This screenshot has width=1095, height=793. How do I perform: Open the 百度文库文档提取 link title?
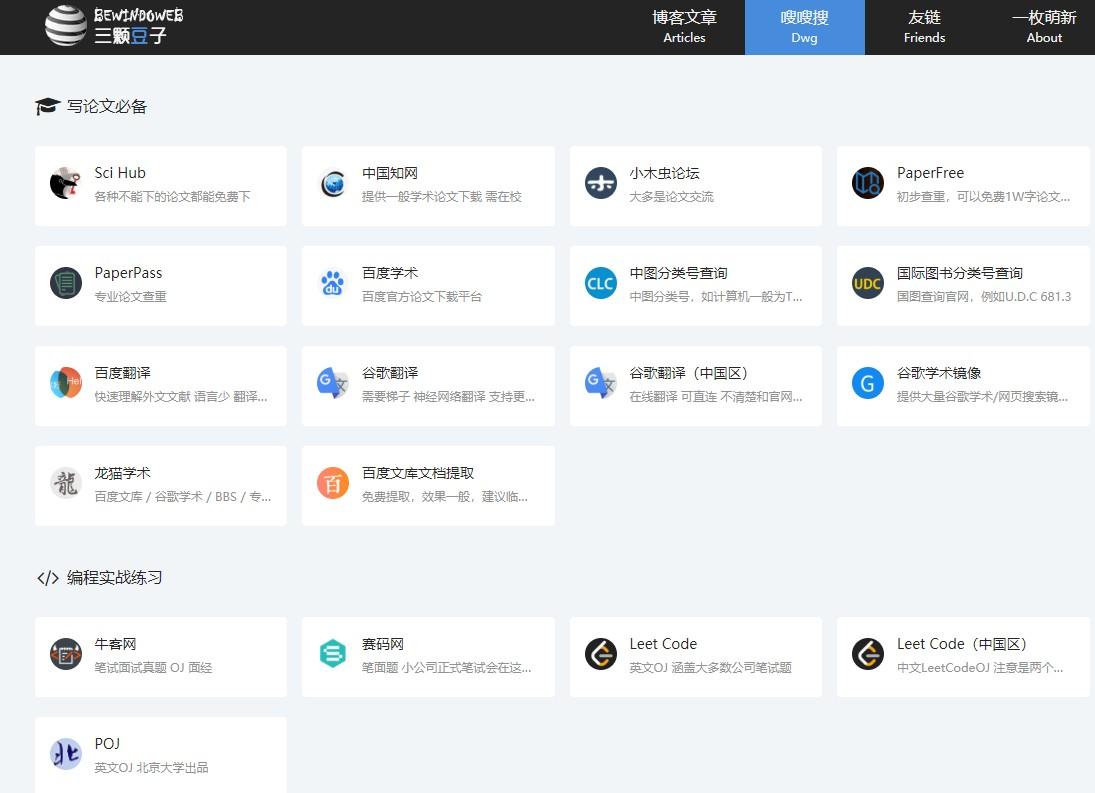(418, 473)
